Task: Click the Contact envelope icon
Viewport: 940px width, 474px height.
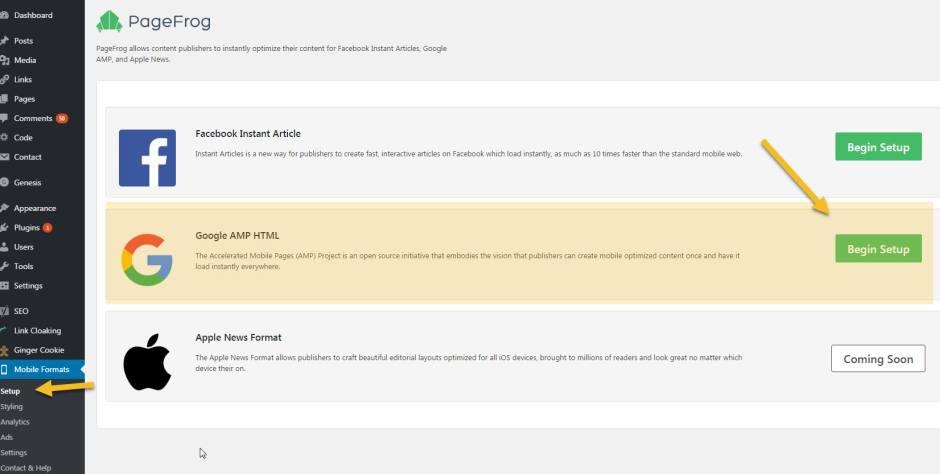Action: (4, 157)
